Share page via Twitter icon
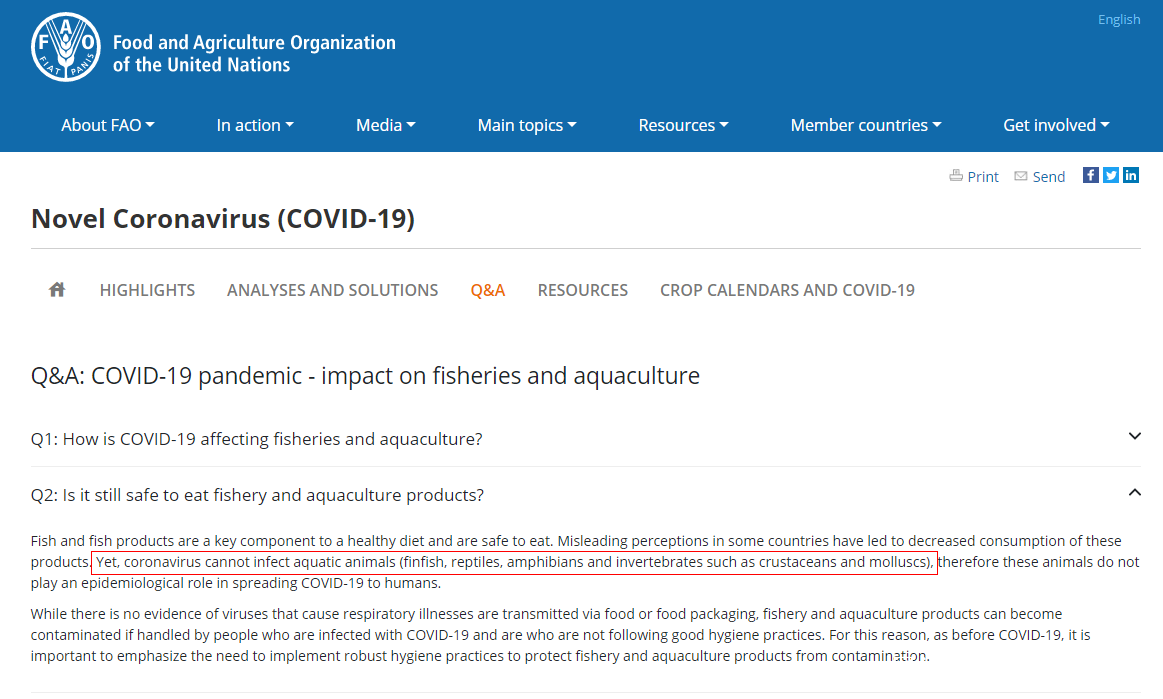Screen dimensions: 1163x699 (x=1111, y=175)
